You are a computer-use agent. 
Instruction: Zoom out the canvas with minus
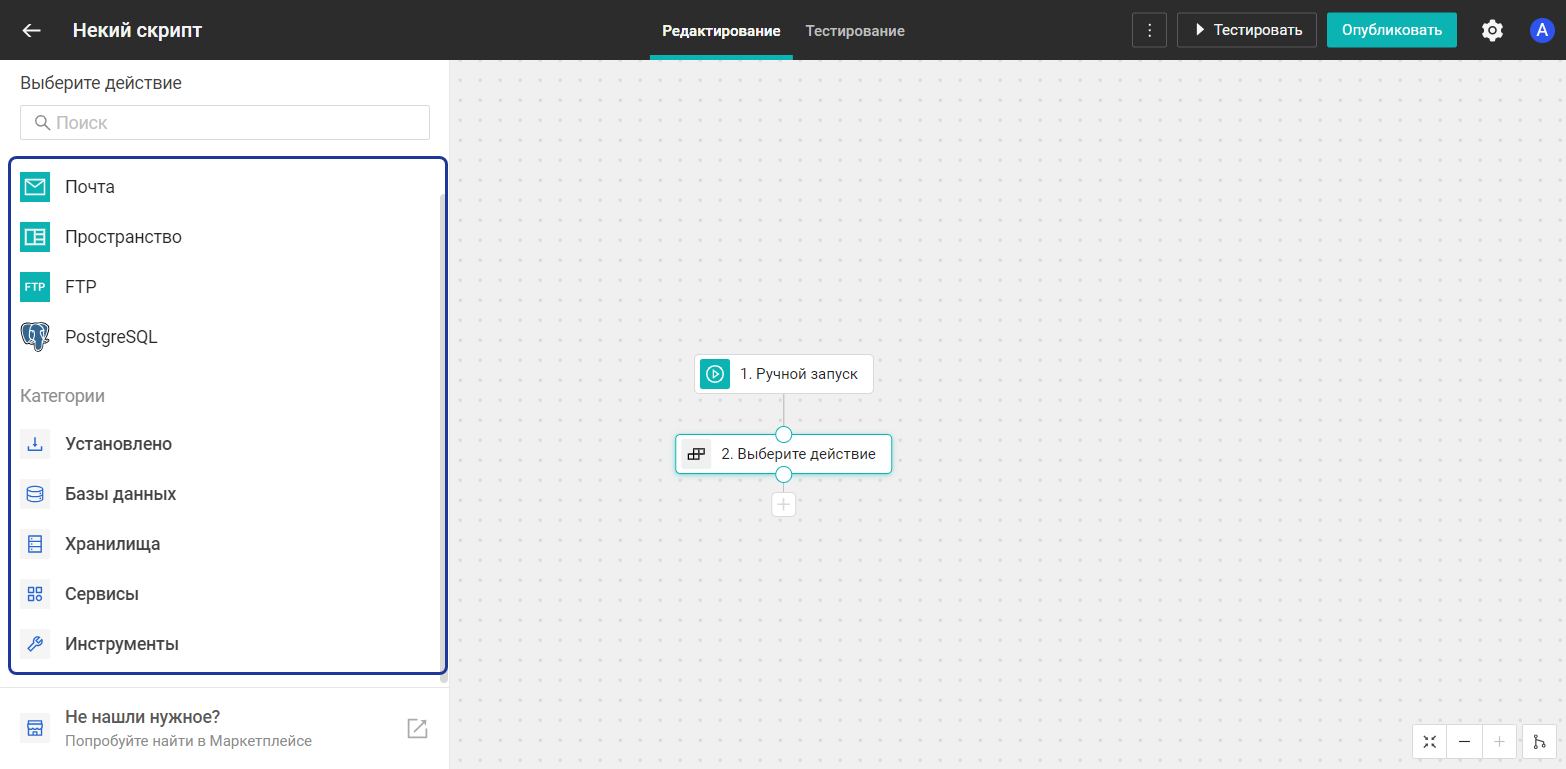(1464, 742)
